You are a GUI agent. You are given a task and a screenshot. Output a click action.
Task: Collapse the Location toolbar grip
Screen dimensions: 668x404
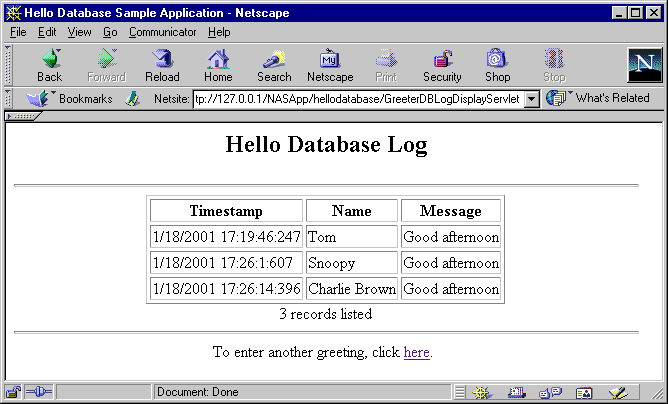8,98
